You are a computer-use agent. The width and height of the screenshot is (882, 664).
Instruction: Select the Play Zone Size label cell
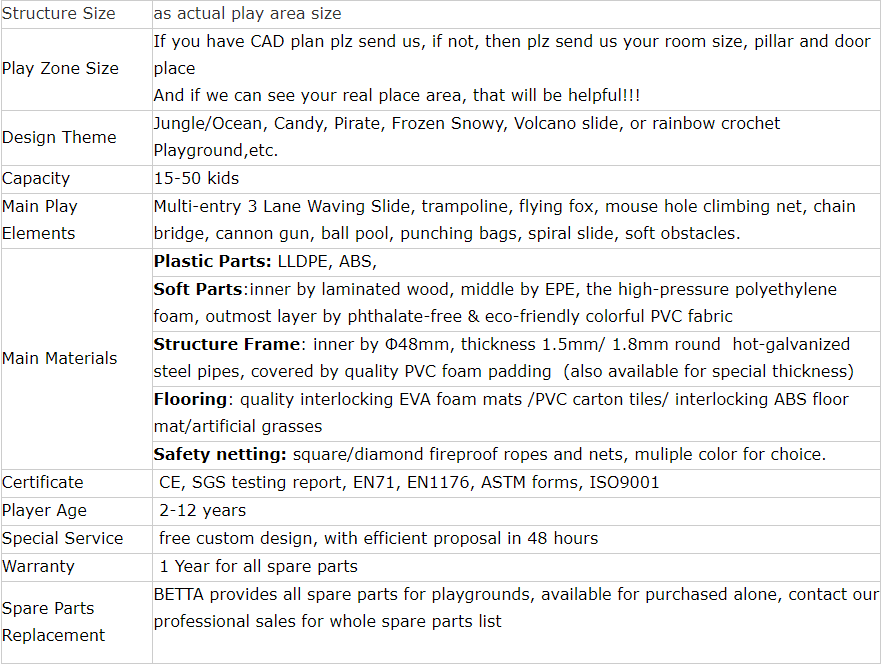click(x=76, y=69)
